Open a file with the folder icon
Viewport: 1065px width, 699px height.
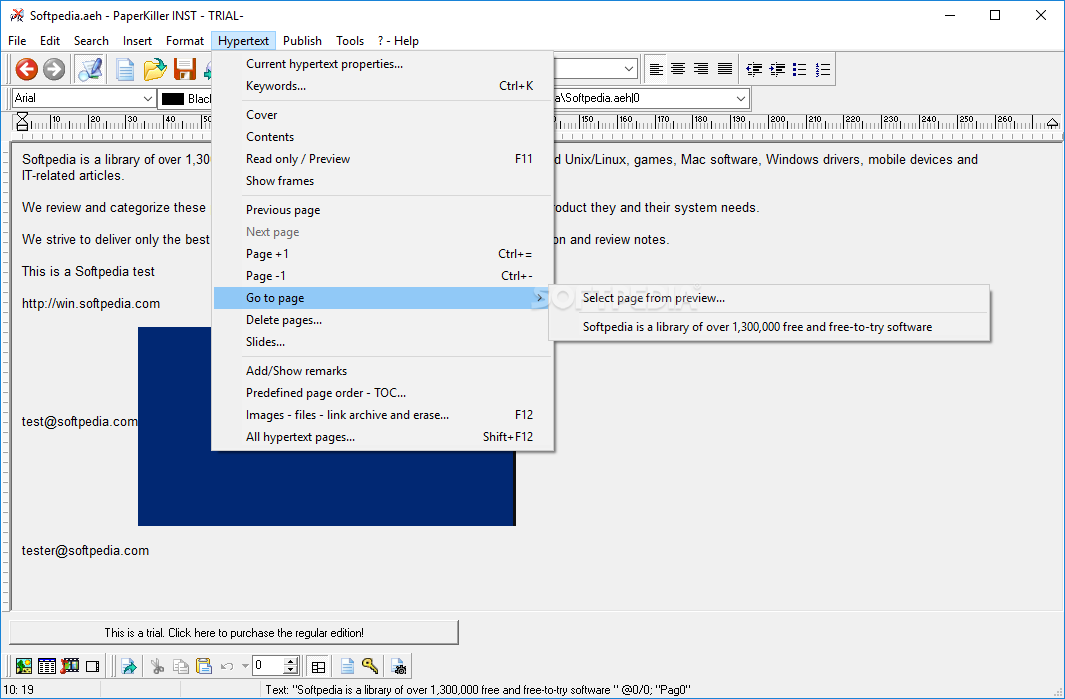tap(155, 69)
